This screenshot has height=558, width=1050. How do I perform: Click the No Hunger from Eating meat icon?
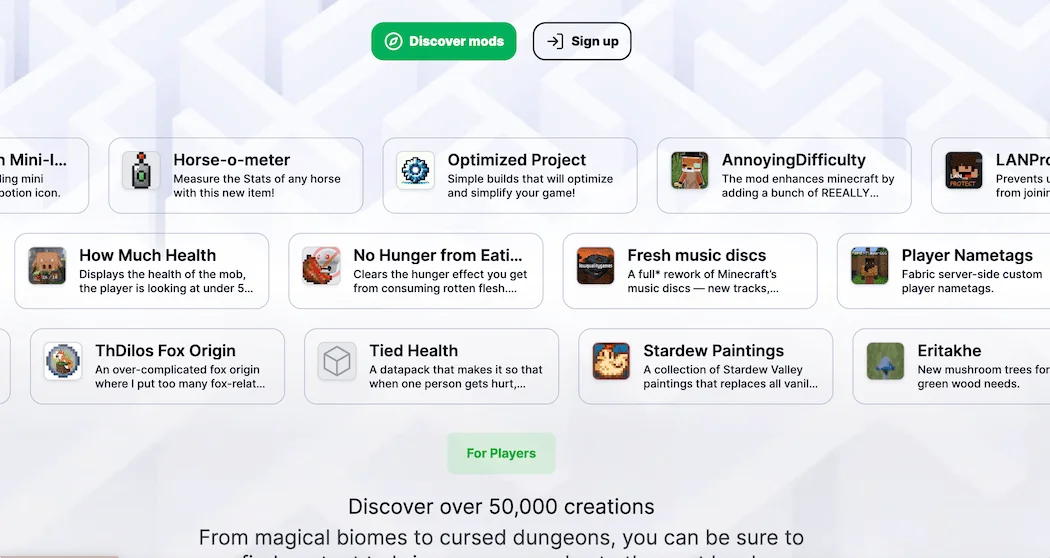tap(321, 265)
